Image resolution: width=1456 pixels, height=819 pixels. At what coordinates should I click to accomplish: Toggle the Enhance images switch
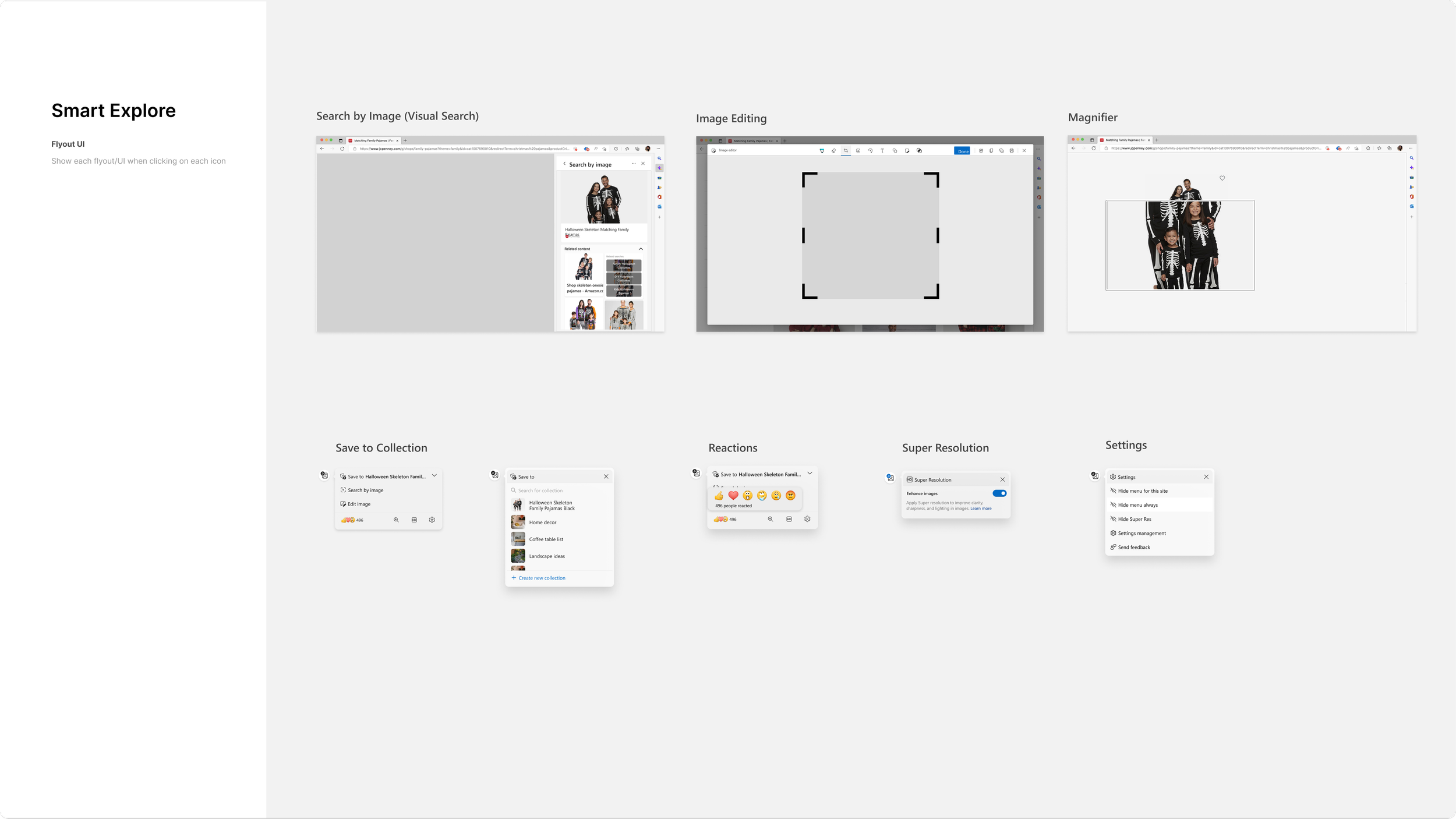click(x=999, y=493)
